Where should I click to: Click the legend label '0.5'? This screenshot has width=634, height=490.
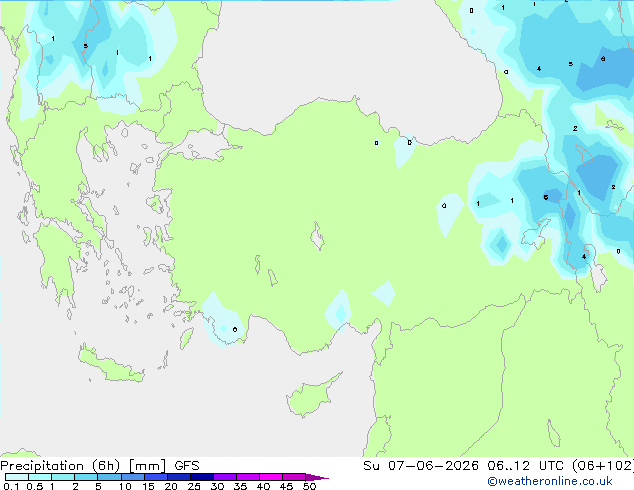point(34,486)
